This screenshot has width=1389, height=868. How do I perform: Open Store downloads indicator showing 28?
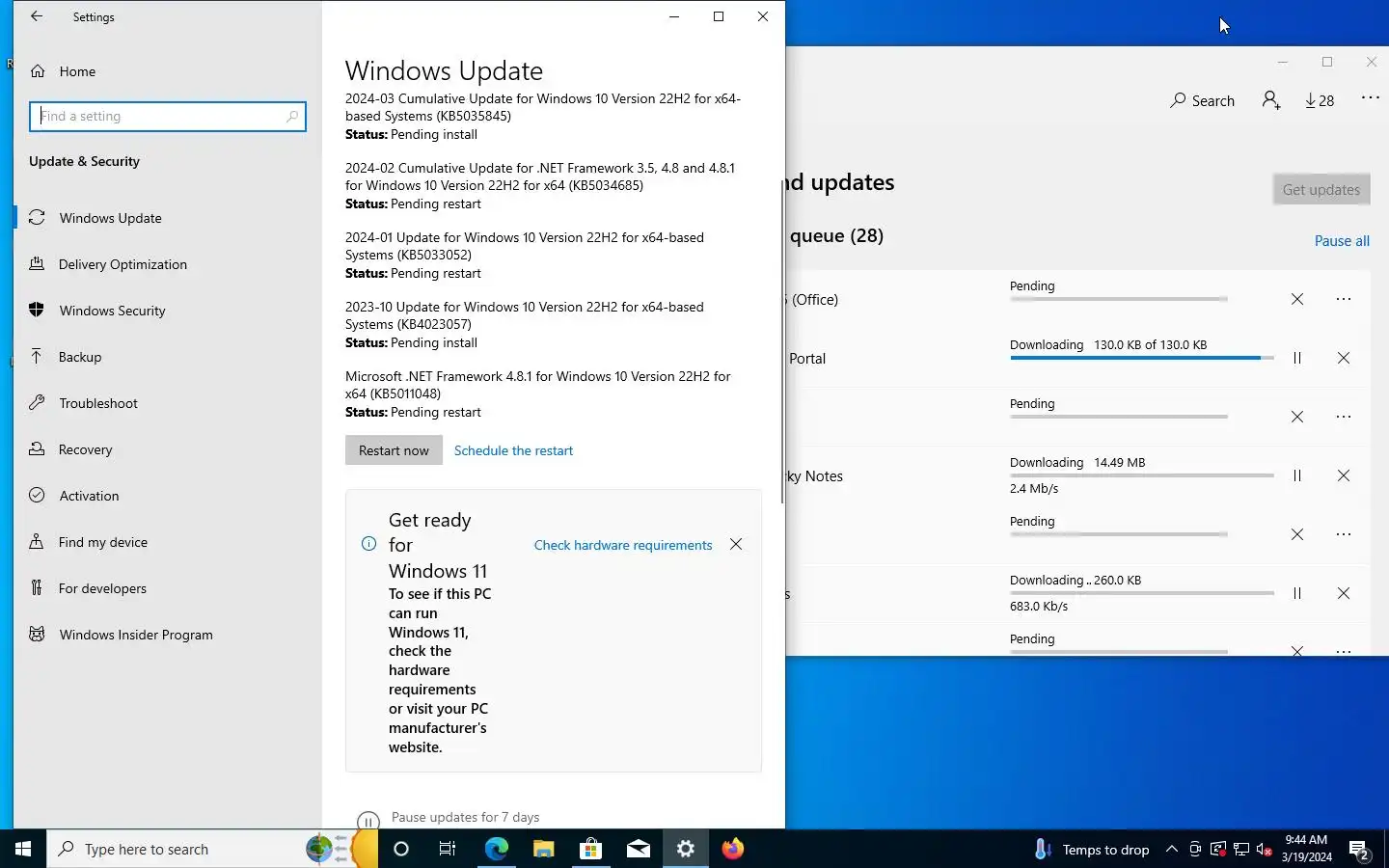click(x=1320, y=100)
